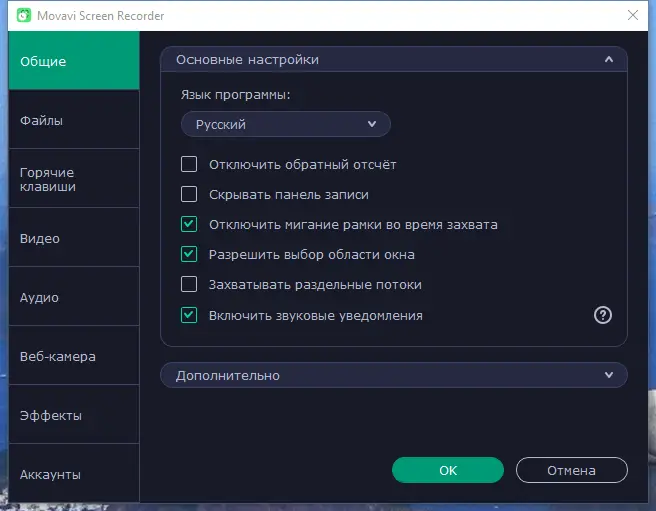Check the Скрывать панель записи option
656x511 pixels.
coord(189,195)
